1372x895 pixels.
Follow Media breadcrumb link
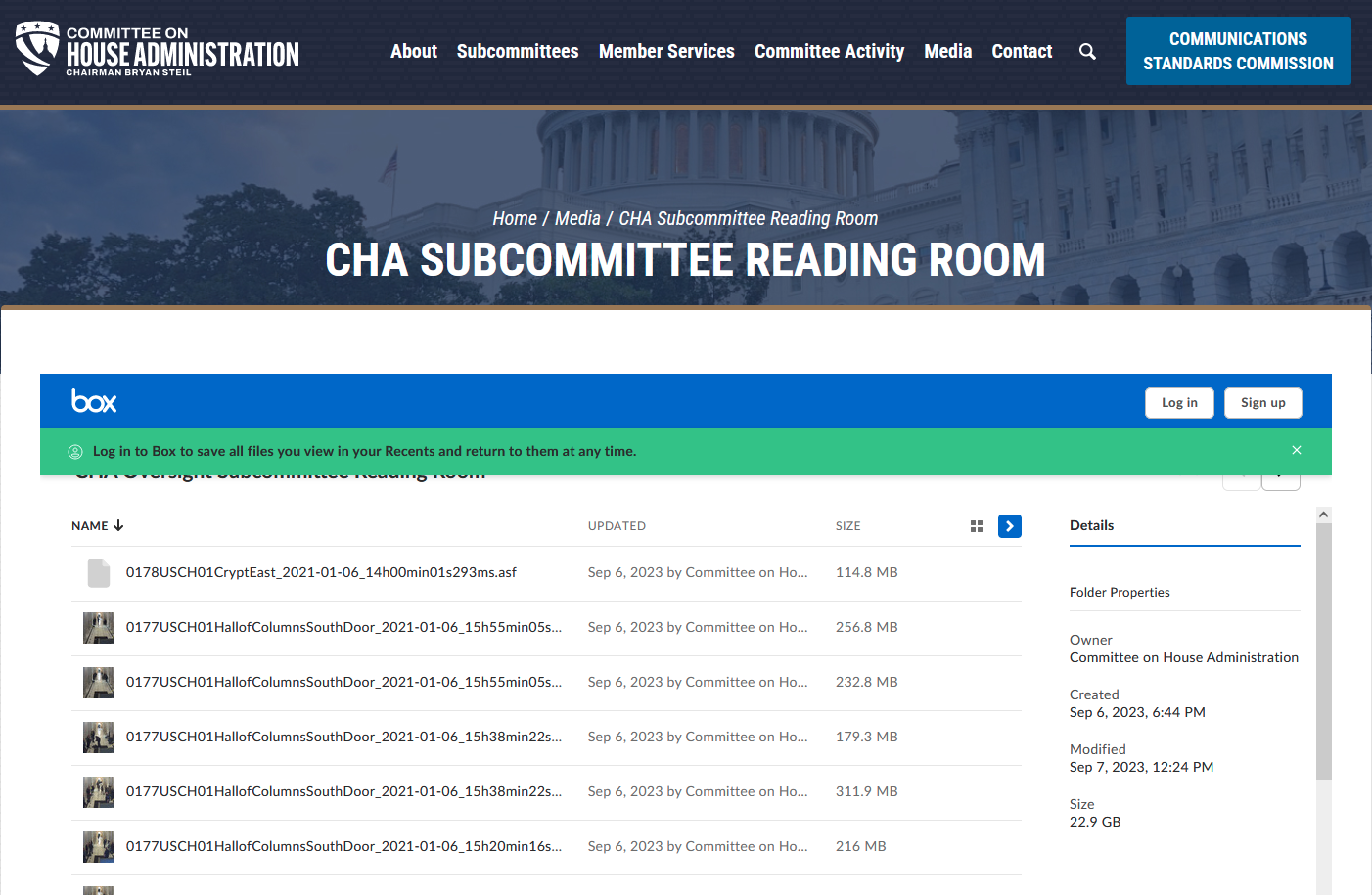pos(577,218)
